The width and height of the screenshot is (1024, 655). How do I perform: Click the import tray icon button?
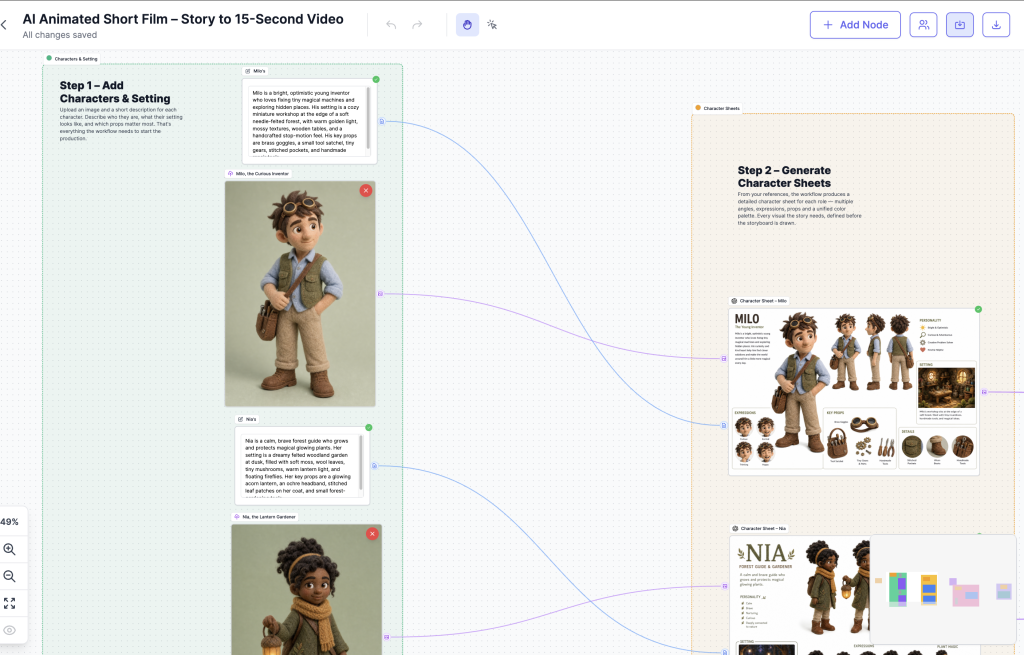coord(959,25)
